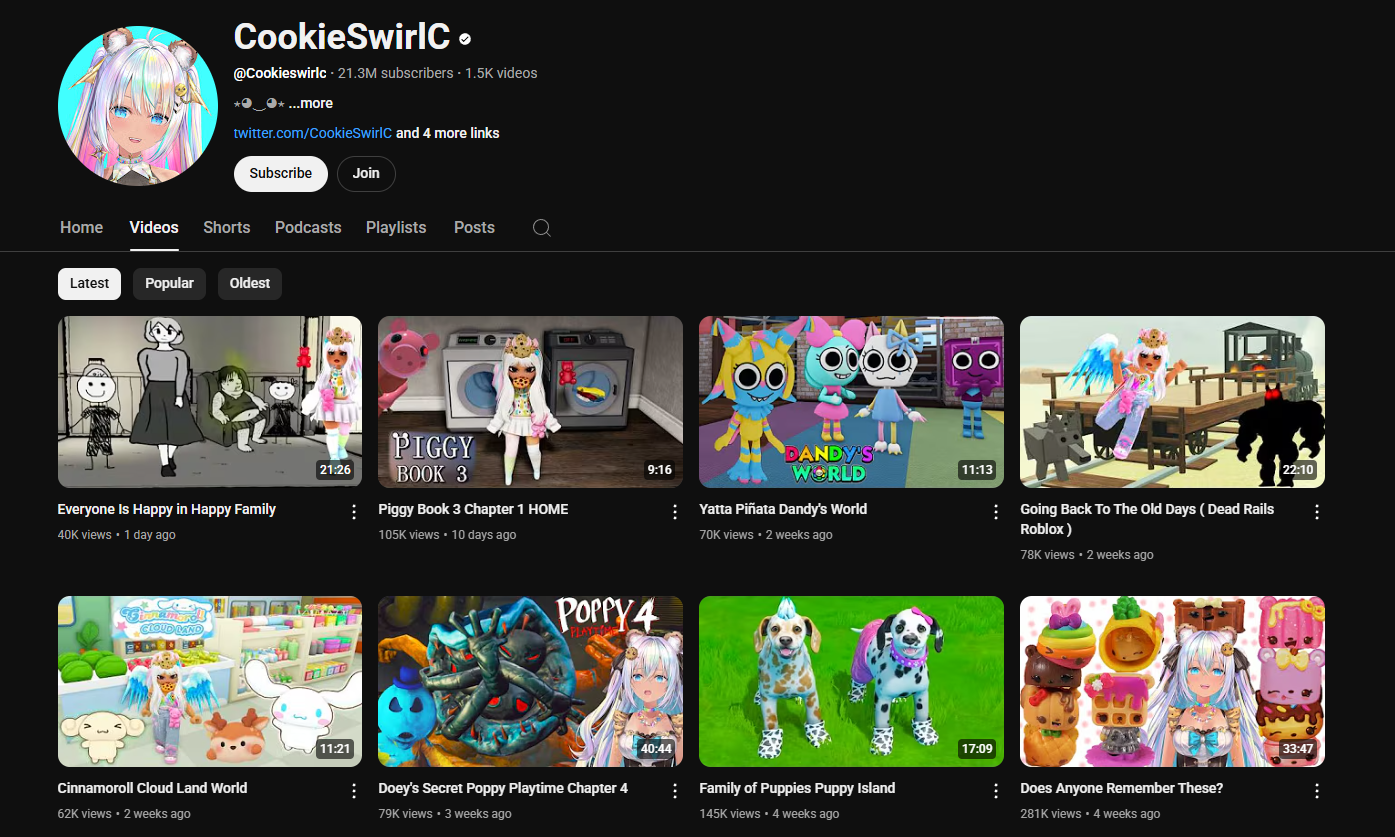Select the Oldest sort chip

tap(250, 283)
